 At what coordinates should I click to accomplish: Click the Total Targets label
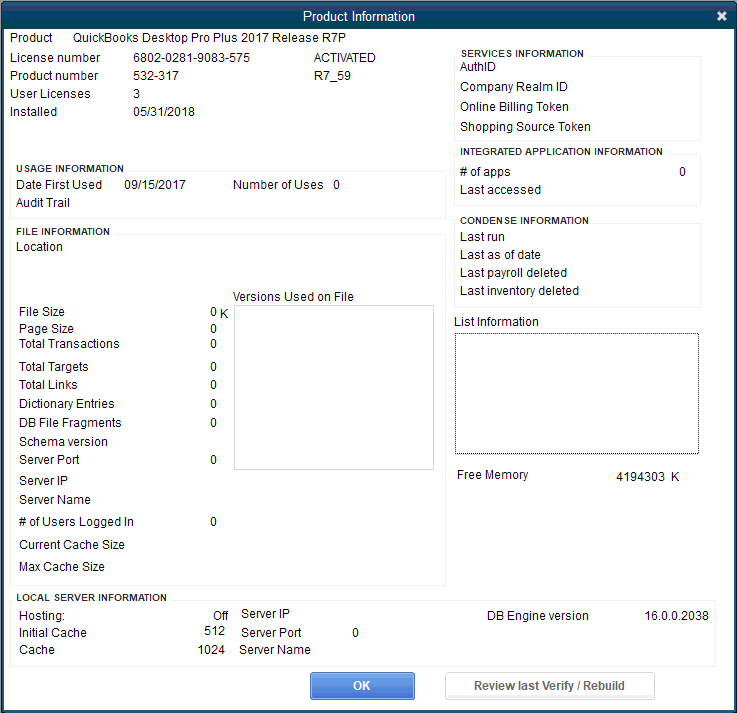coord(54,367)
